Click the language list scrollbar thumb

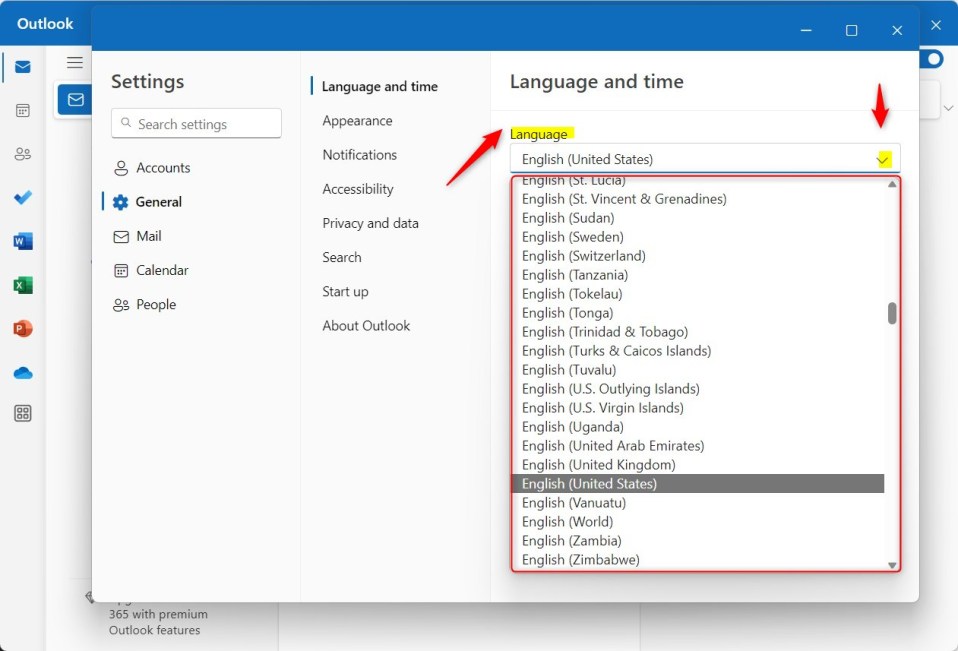click(x=892, y=313)
